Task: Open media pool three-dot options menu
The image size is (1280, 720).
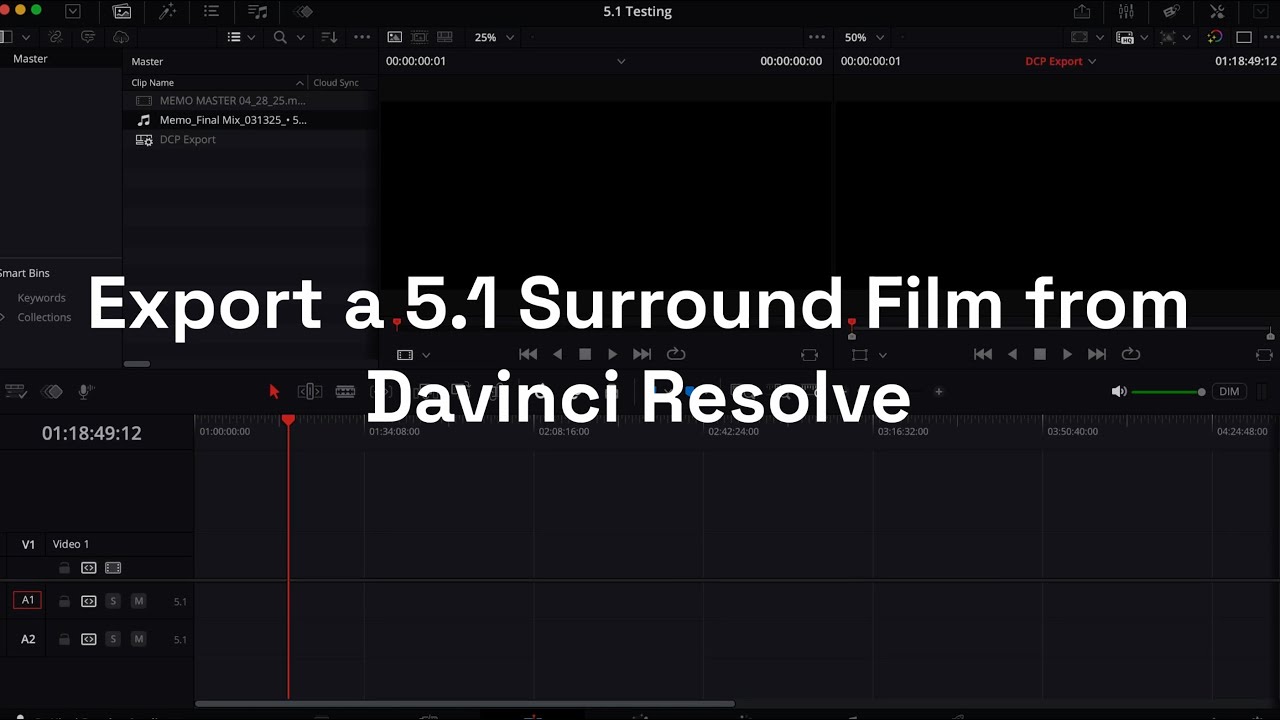Action: (x=361, y=37)
